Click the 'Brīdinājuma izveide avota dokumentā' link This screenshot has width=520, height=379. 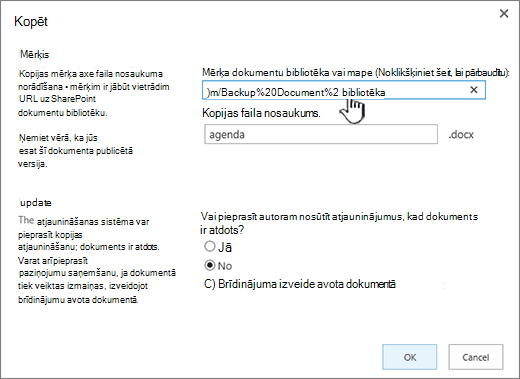pos(307,284)
